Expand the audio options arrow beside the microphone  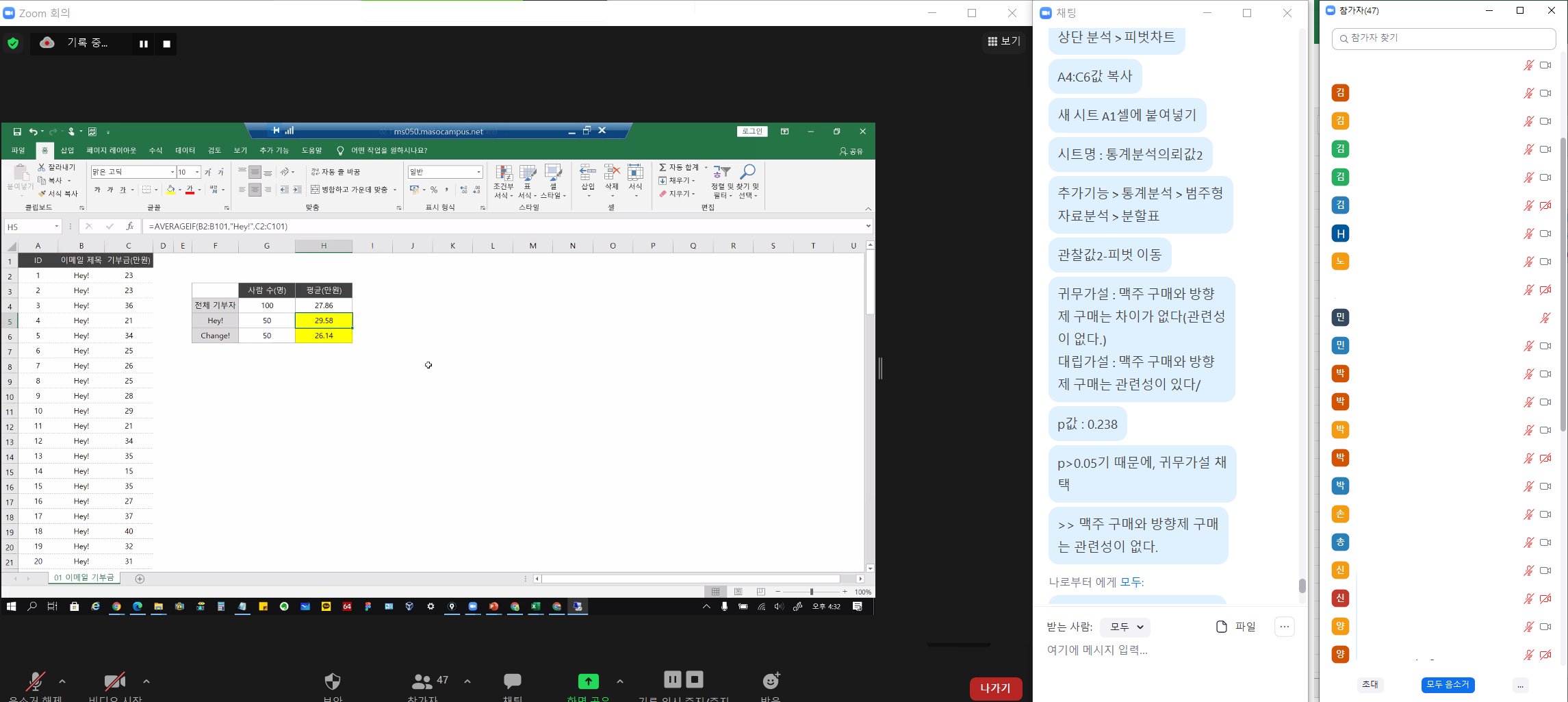(x=62, y=681)
